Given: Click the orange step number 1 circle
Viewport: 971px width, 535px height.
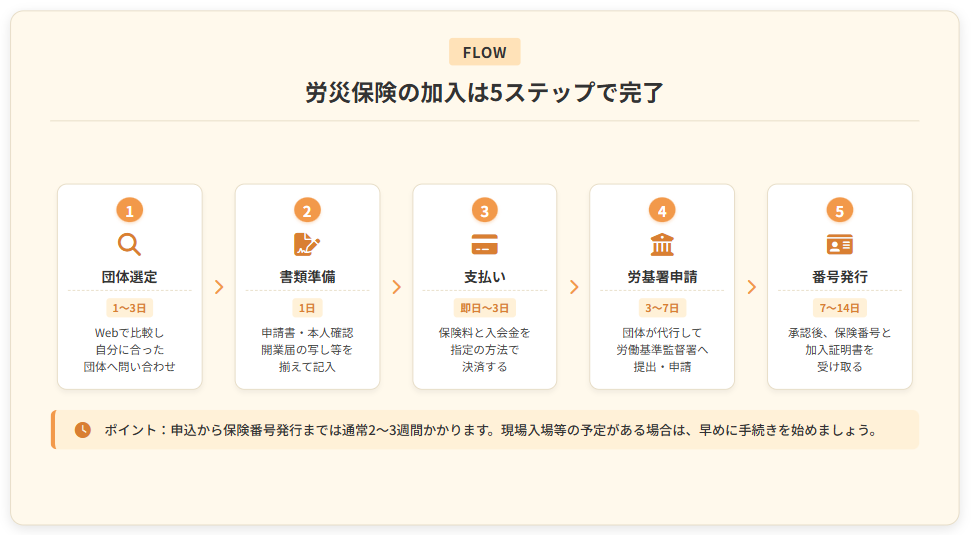Looking at the screenshot, I should 130,210.
